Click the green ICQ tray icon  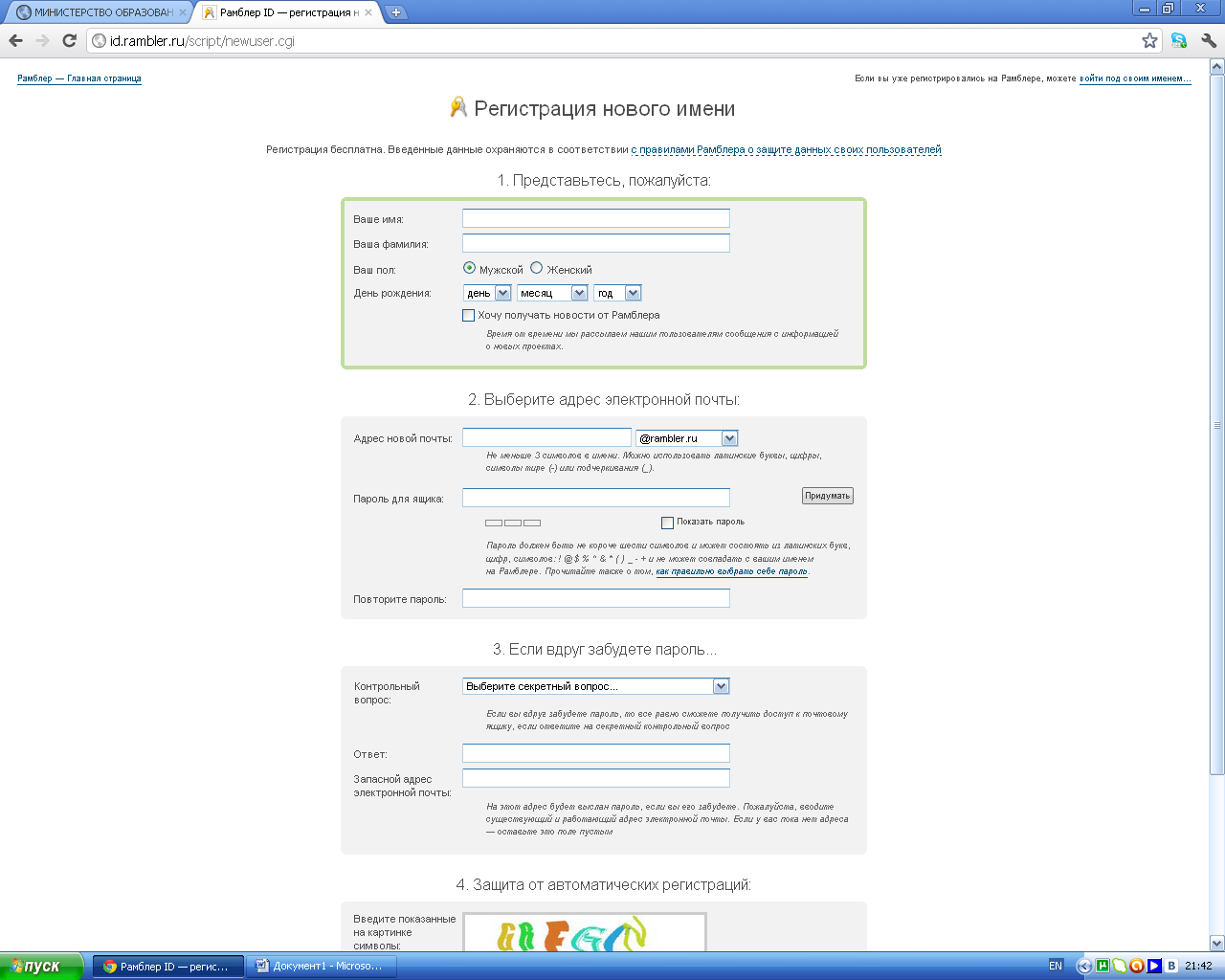click(1120, 966)
